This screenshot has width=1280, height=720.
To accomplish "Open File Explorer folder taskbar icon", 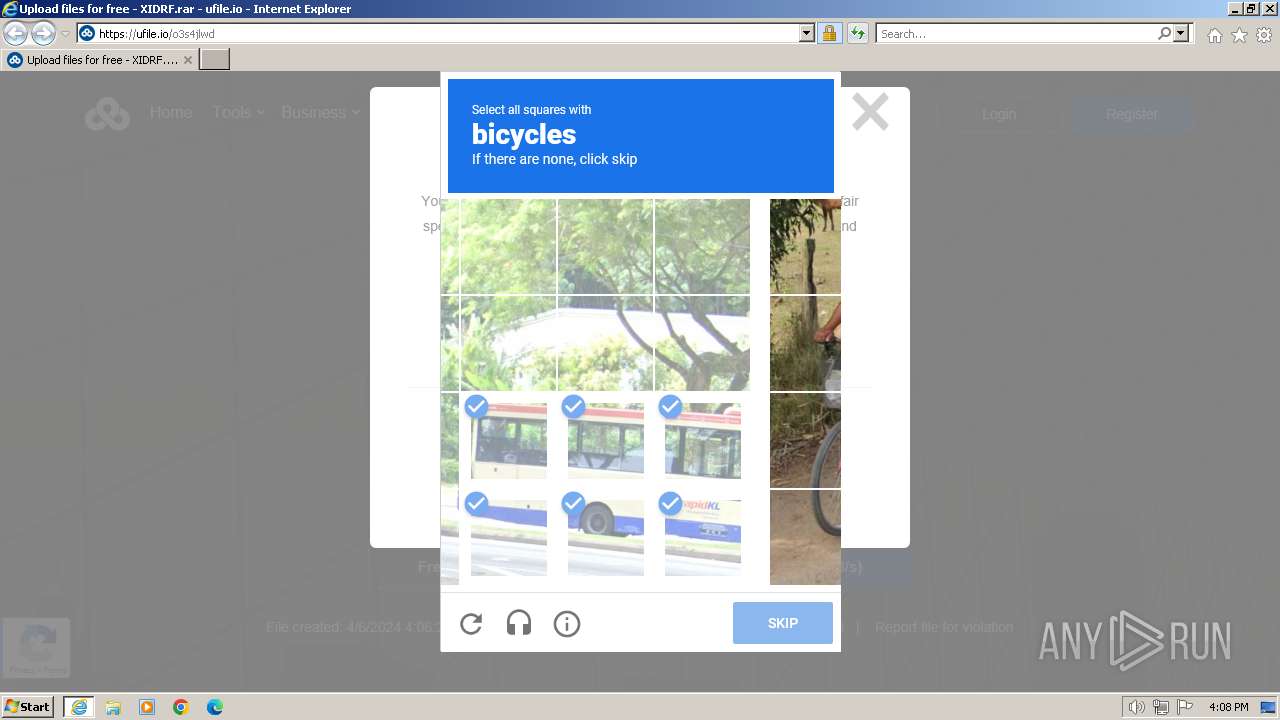I will [113, 707].
